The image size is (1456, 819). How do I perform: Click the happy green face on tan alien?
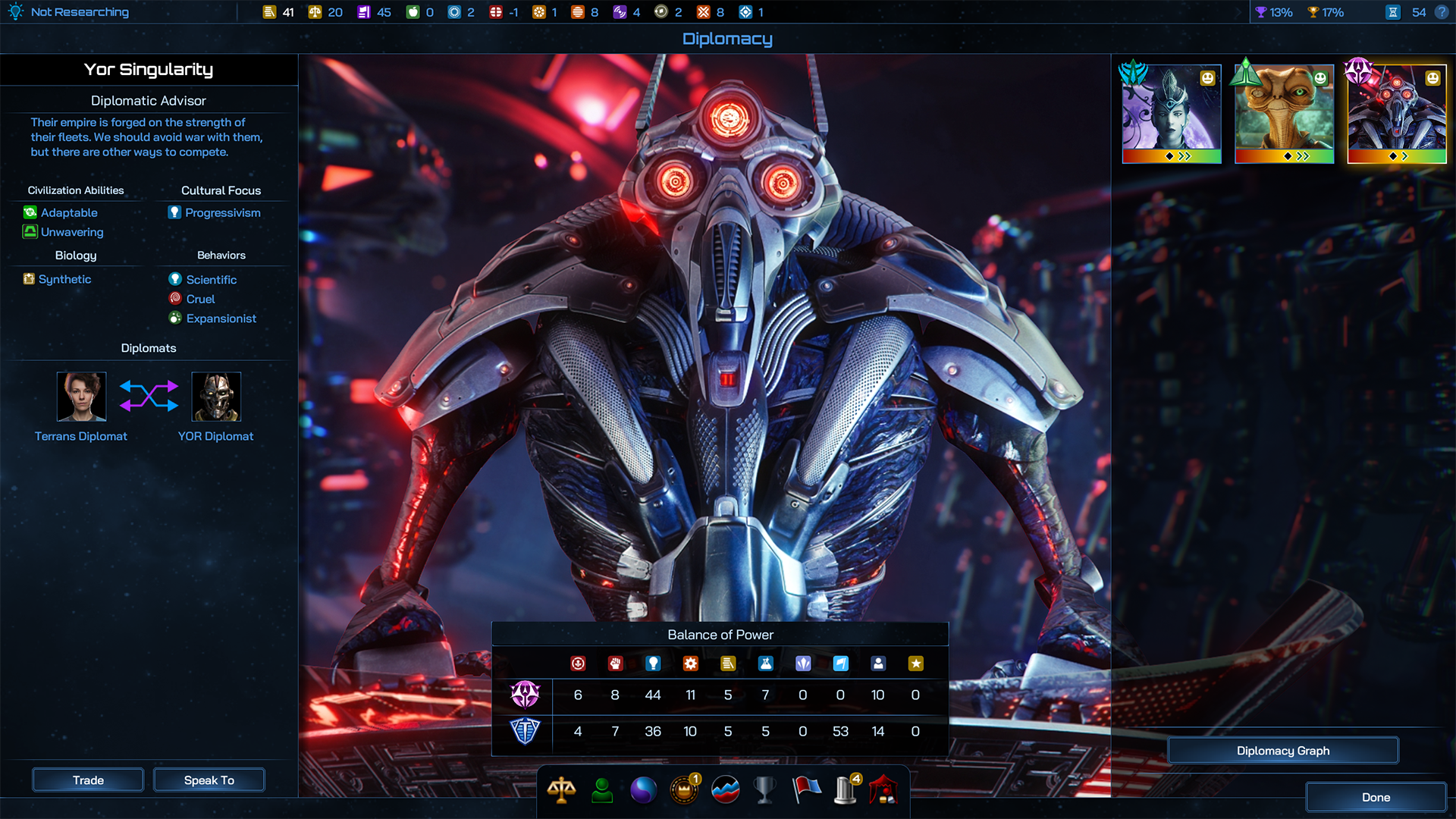tap(1320, 78)
